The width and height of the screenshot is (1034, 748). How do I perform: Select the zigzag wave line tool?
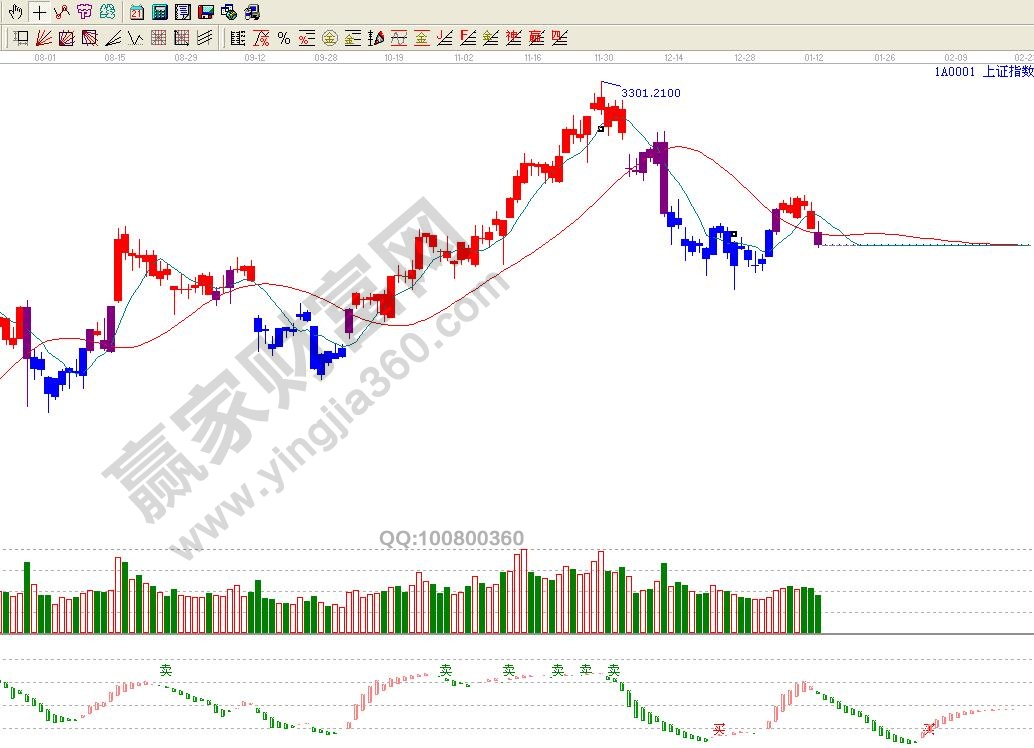(136, 38)
